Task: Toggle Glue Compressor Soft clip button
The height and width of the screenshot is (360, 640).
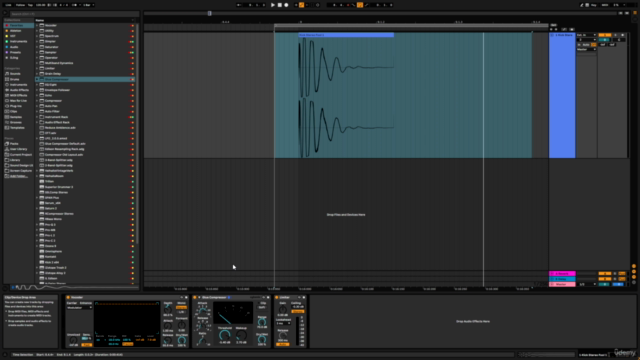Action: [262, 307]
